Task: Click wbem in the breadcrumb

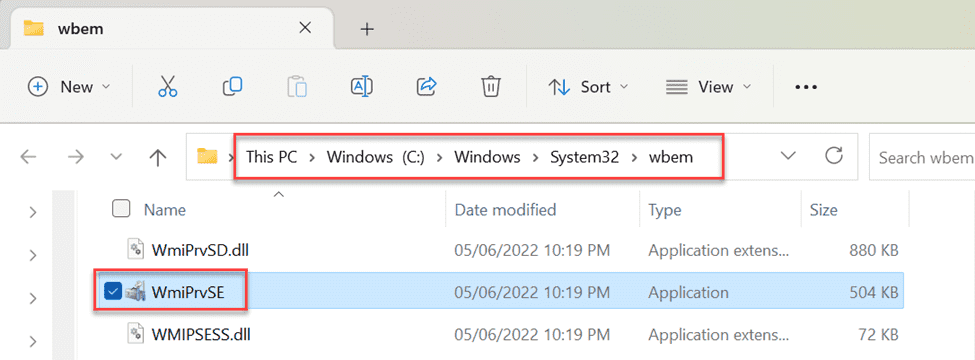Action: pyautogui.click(x=671, y=157)
